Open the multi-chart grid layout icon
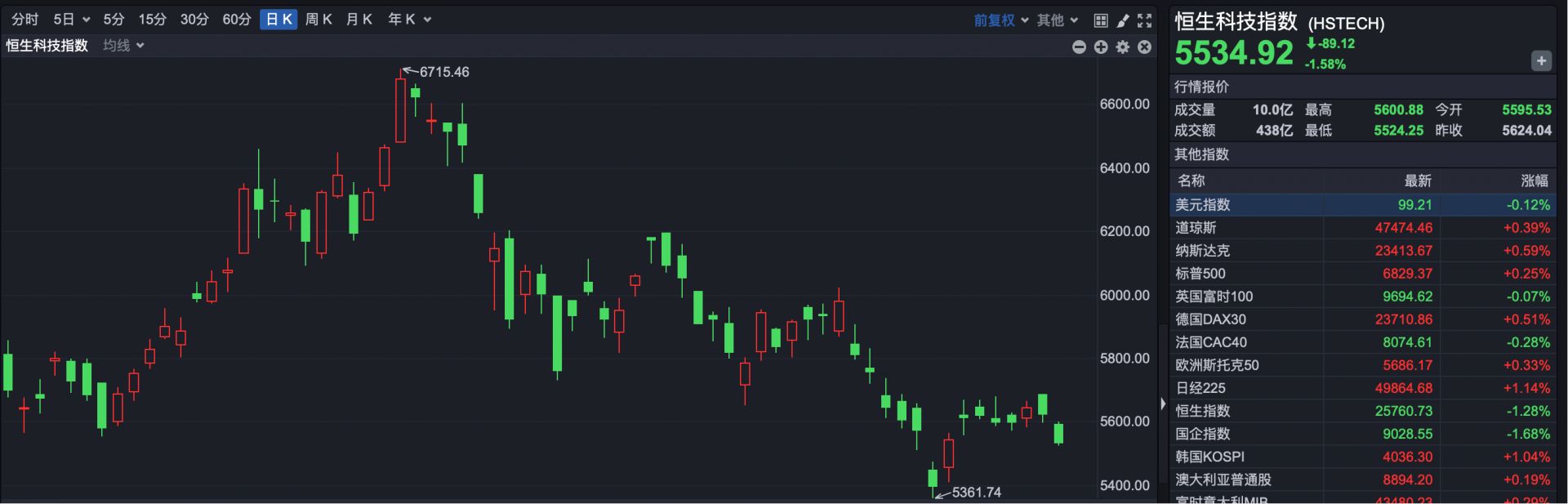Viewport: 1568px width, 504px height. pyautogui.click(x=1101, y=20)
